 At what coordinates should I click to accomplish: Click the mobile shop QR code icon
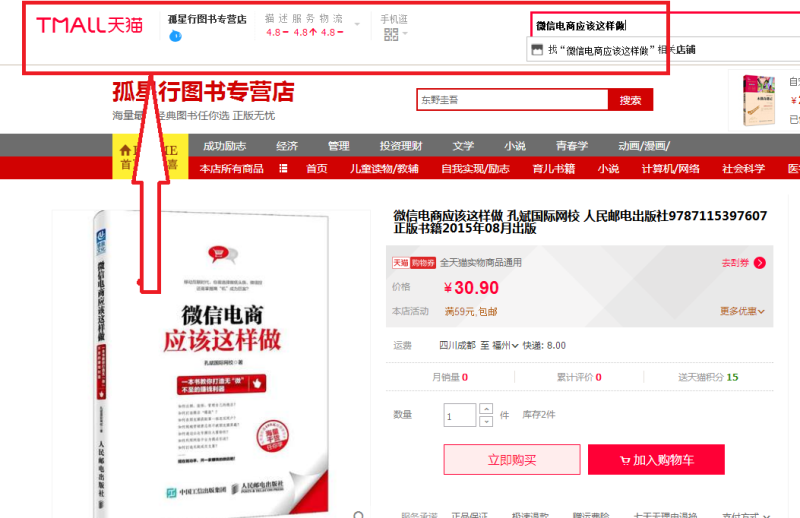(x=391, y=35)
